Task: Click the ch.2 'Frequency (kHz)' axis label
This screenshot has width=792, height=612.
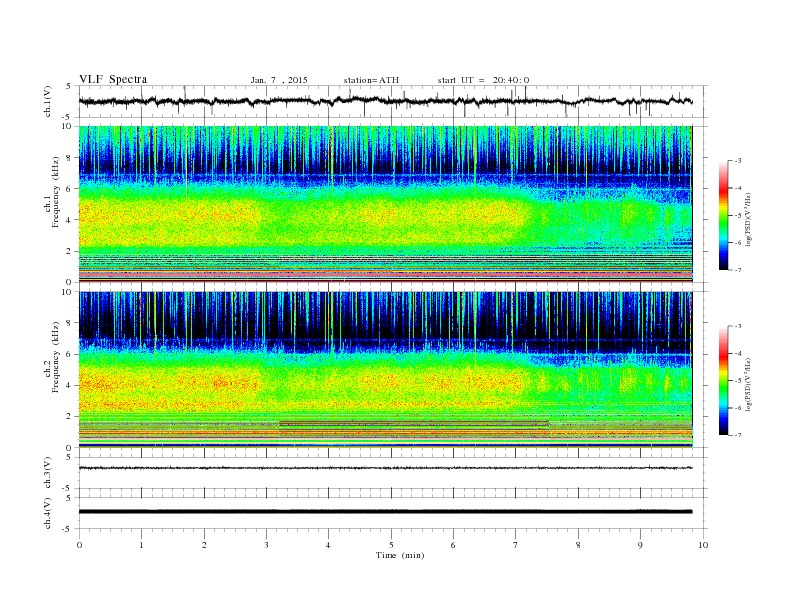Action: (56, 358)
